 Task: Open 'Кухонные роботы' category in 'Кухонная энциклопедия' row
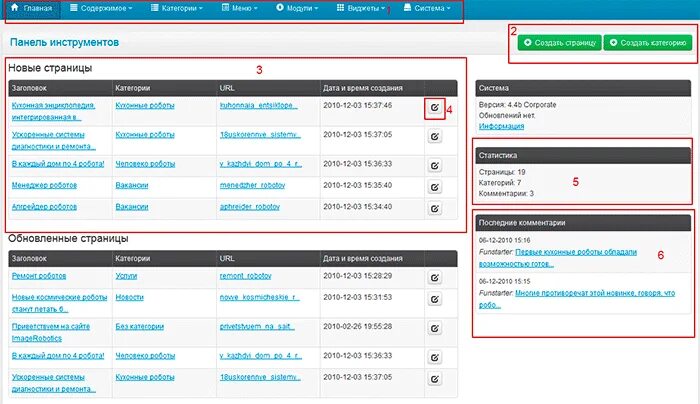click(145, 106)
